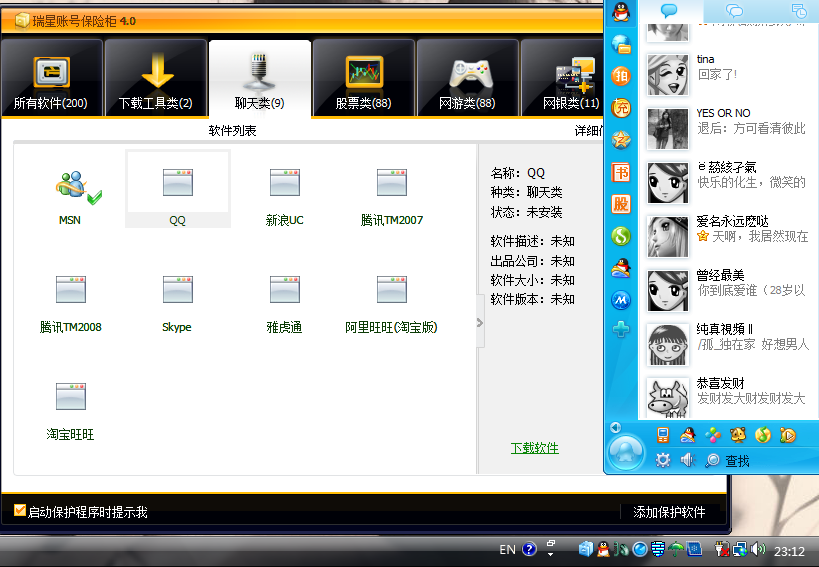This screenshot has height=567, width=819.
Task: Click the QQ main menu round button
Action: tap(626, 452)
